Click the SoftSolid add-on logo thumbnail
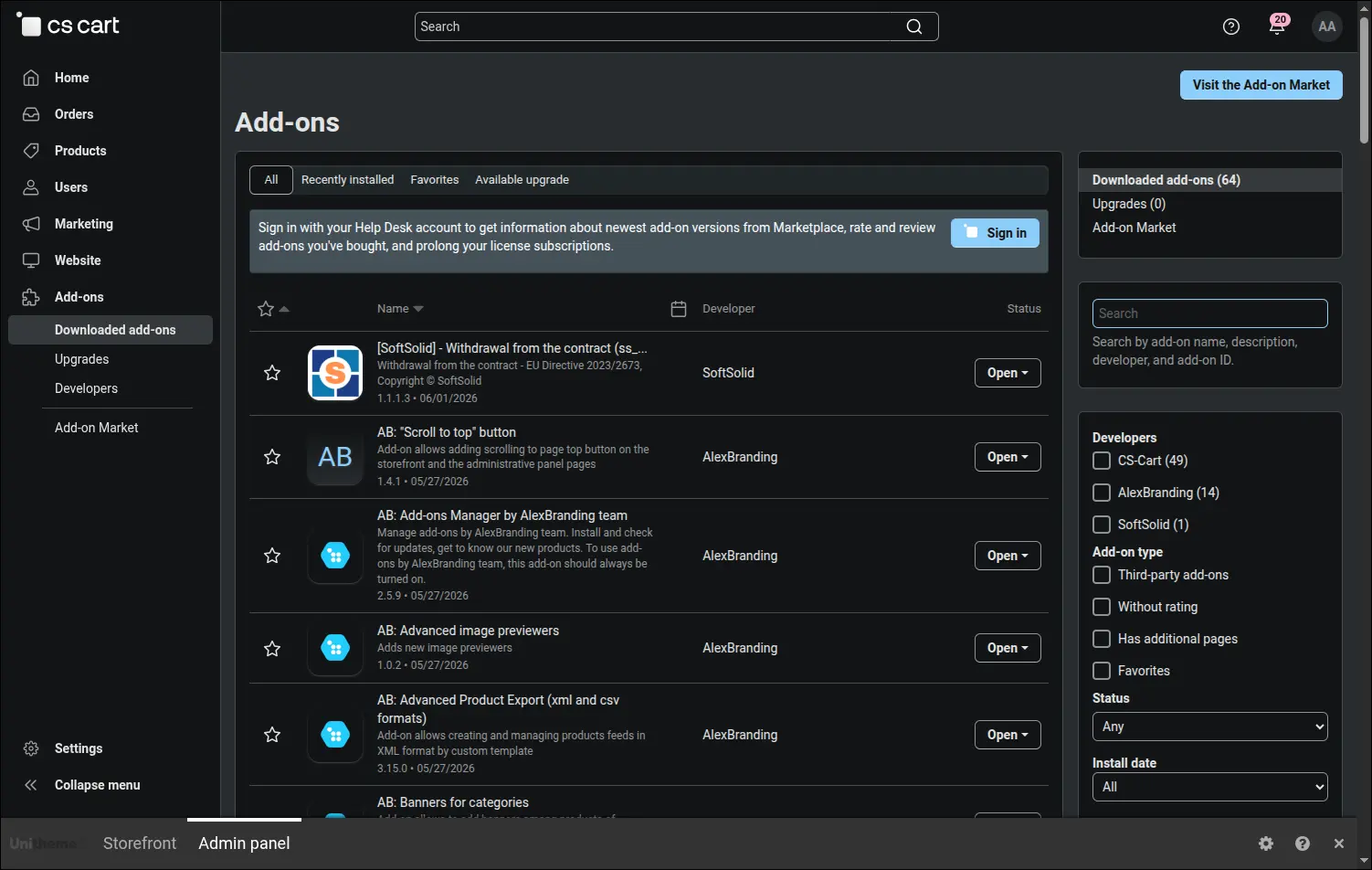The image size is (1372, 870). click(x=335, y=373)
